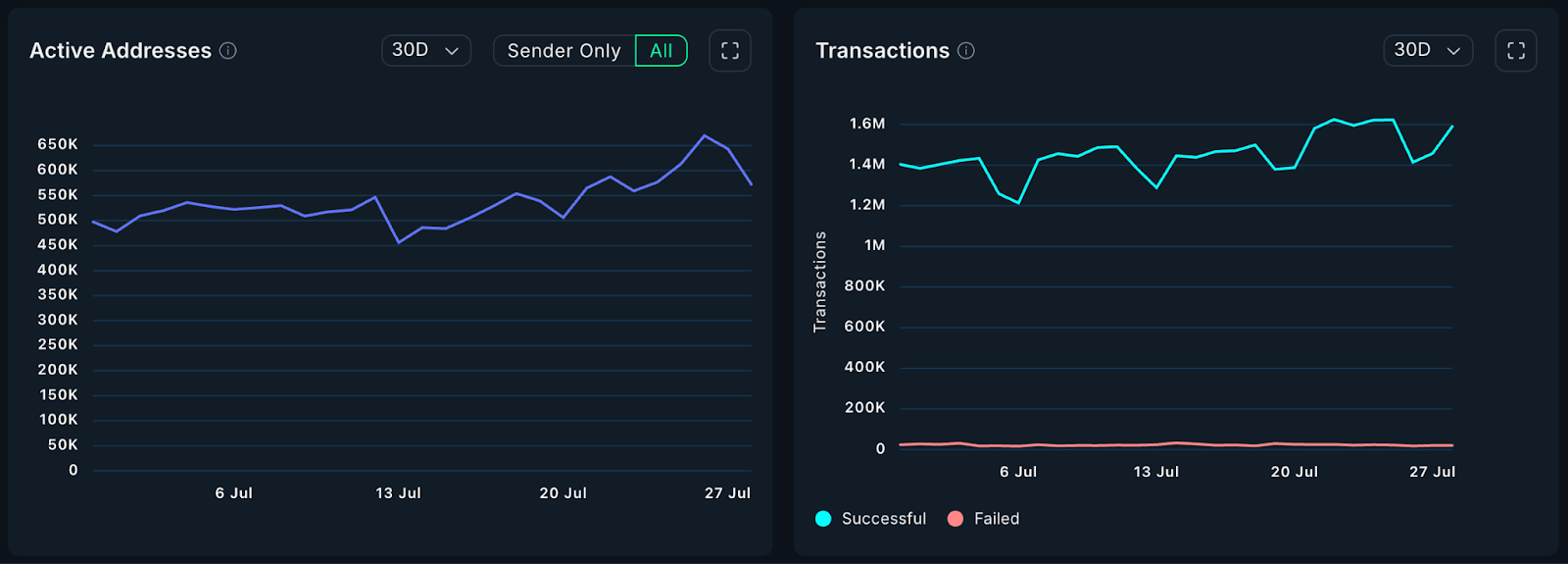Click 27 Jul label on Active Addresses axis
This screenshot has height=564, width=1568.
pos(727,493)
